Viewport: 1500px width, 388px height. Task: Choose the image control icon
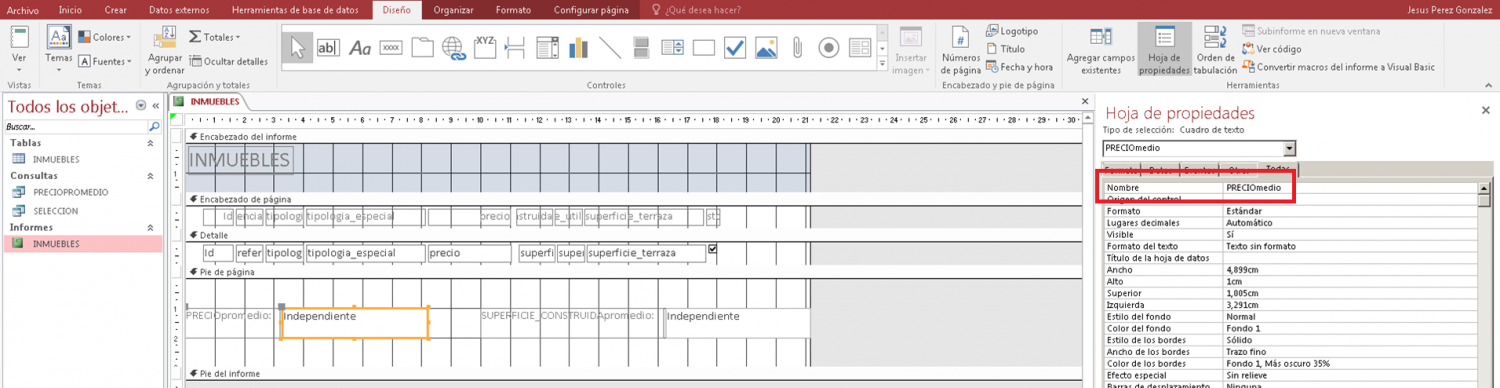766,47
